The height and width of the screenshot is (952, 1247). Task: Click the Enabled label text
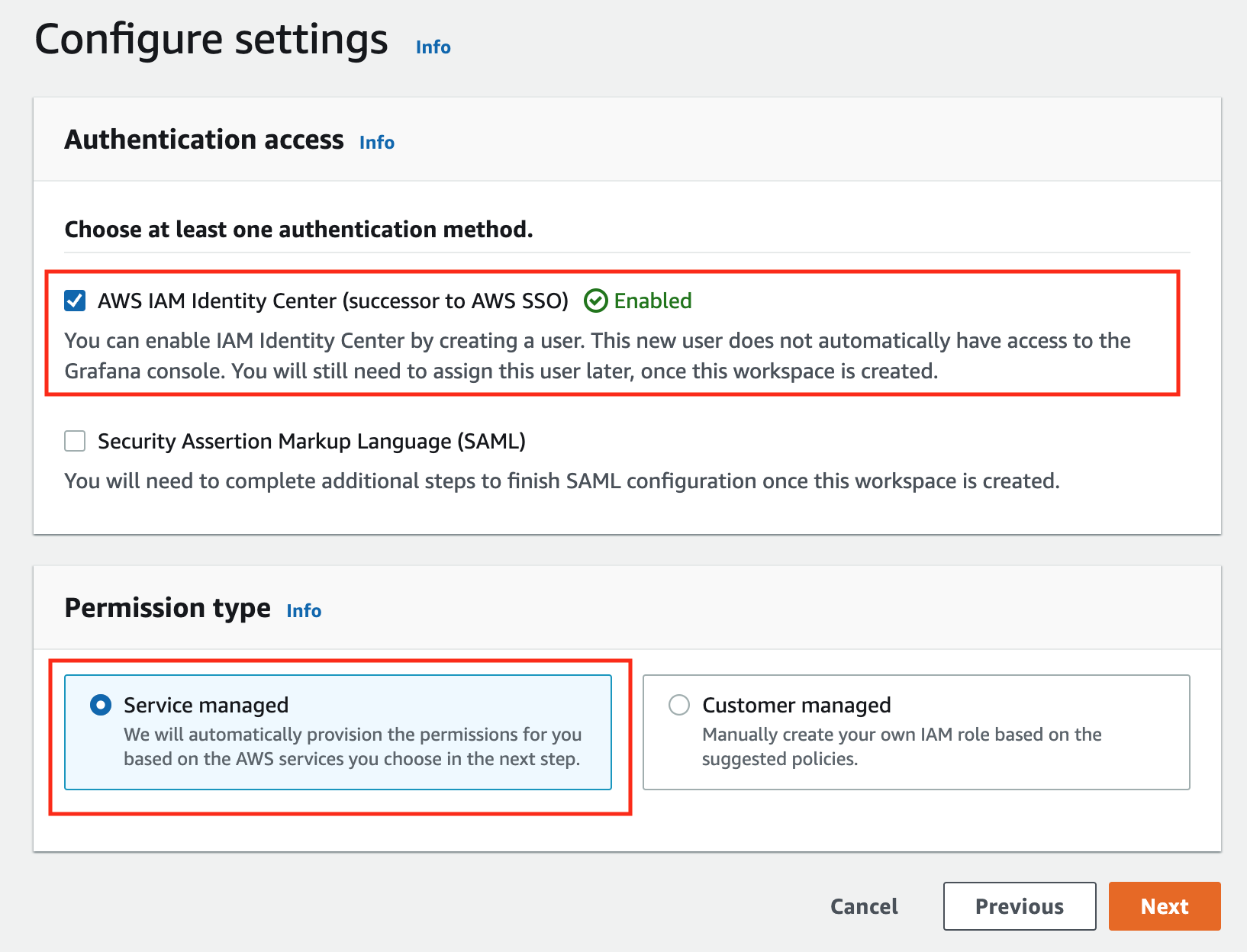[x=653, y=301]
